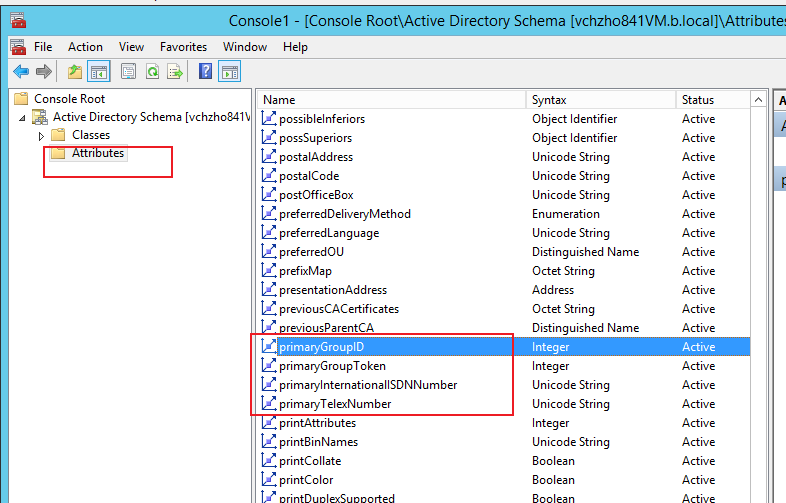This screenshot has height=503, width=786.
Task: Click the icon beside preferredOU
Action: point(269,252)
